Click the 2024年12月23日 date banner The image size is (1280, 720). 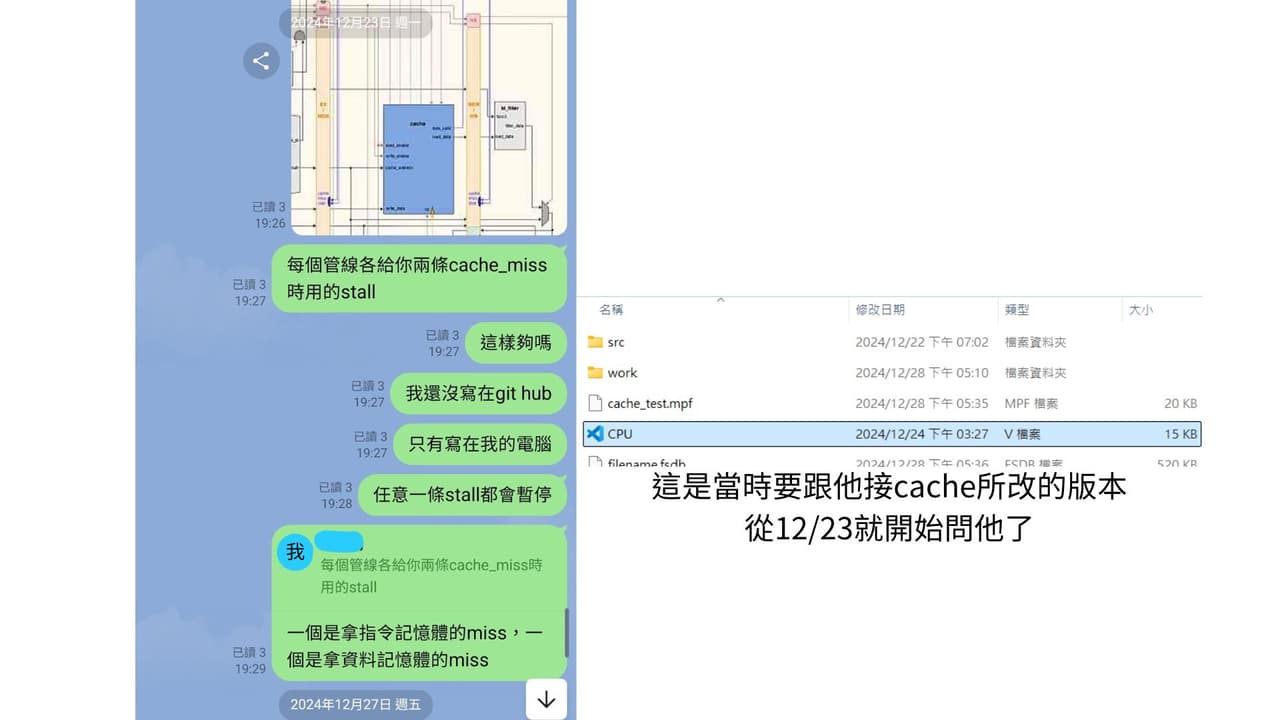pyautogui.click(x=361, y=22)
